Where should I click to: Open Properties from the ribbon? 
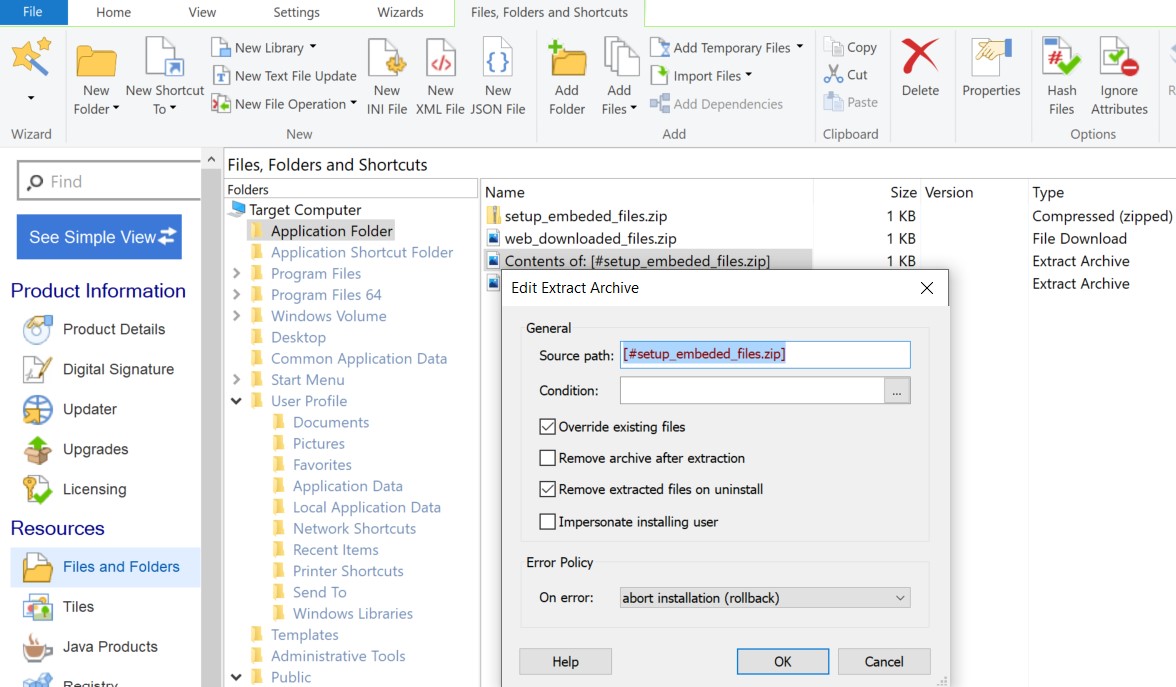coord(990,60)
